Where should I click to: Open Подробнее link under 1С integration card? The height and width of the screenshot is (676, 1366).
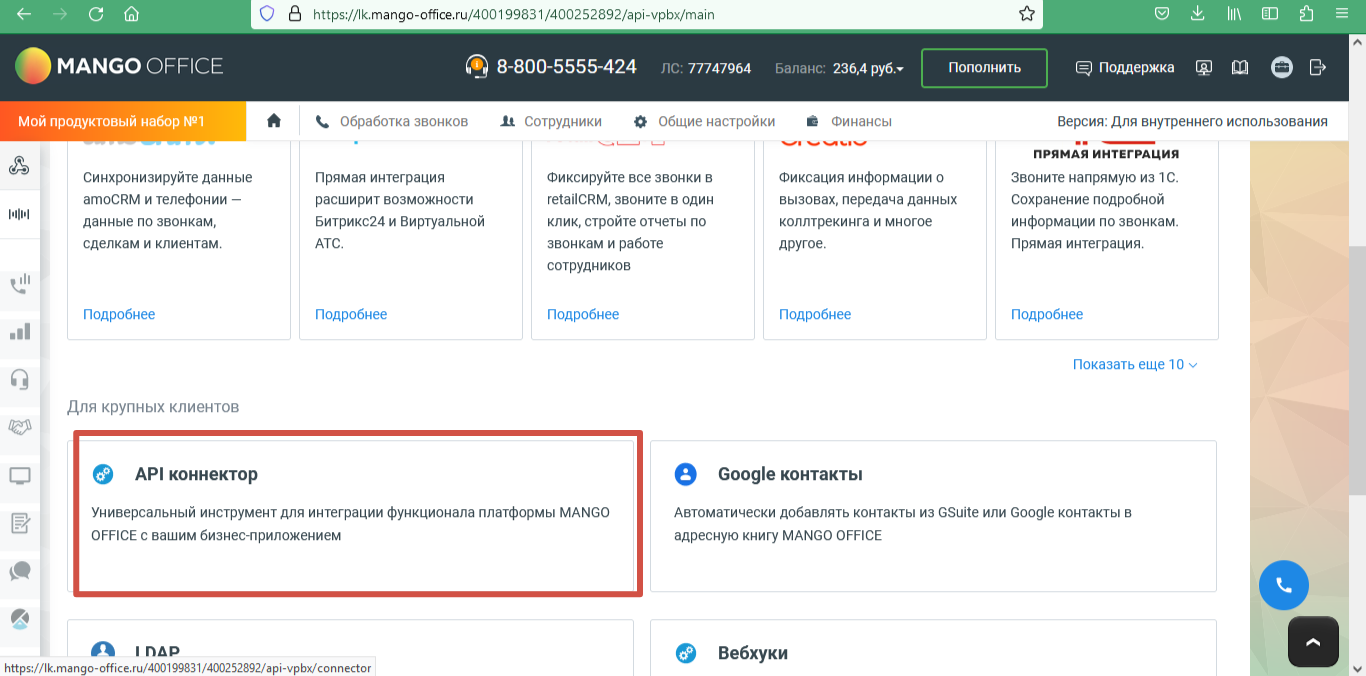click(x=1047, y=314)
